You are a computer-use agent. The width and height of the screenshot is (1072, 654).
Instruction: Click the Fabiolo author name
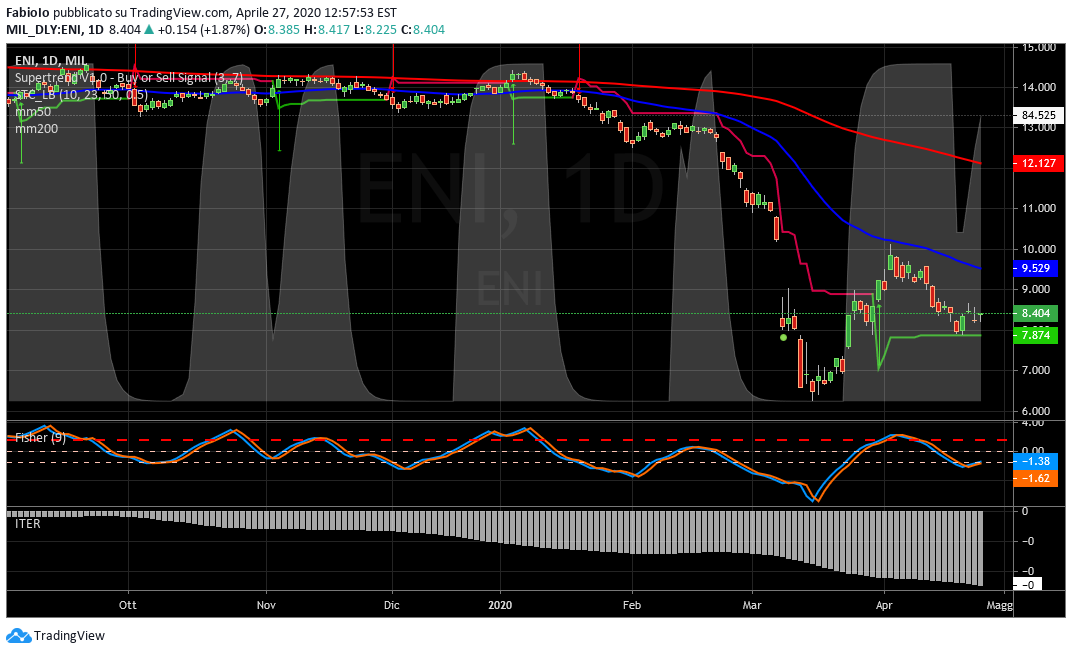click(30, 13)
